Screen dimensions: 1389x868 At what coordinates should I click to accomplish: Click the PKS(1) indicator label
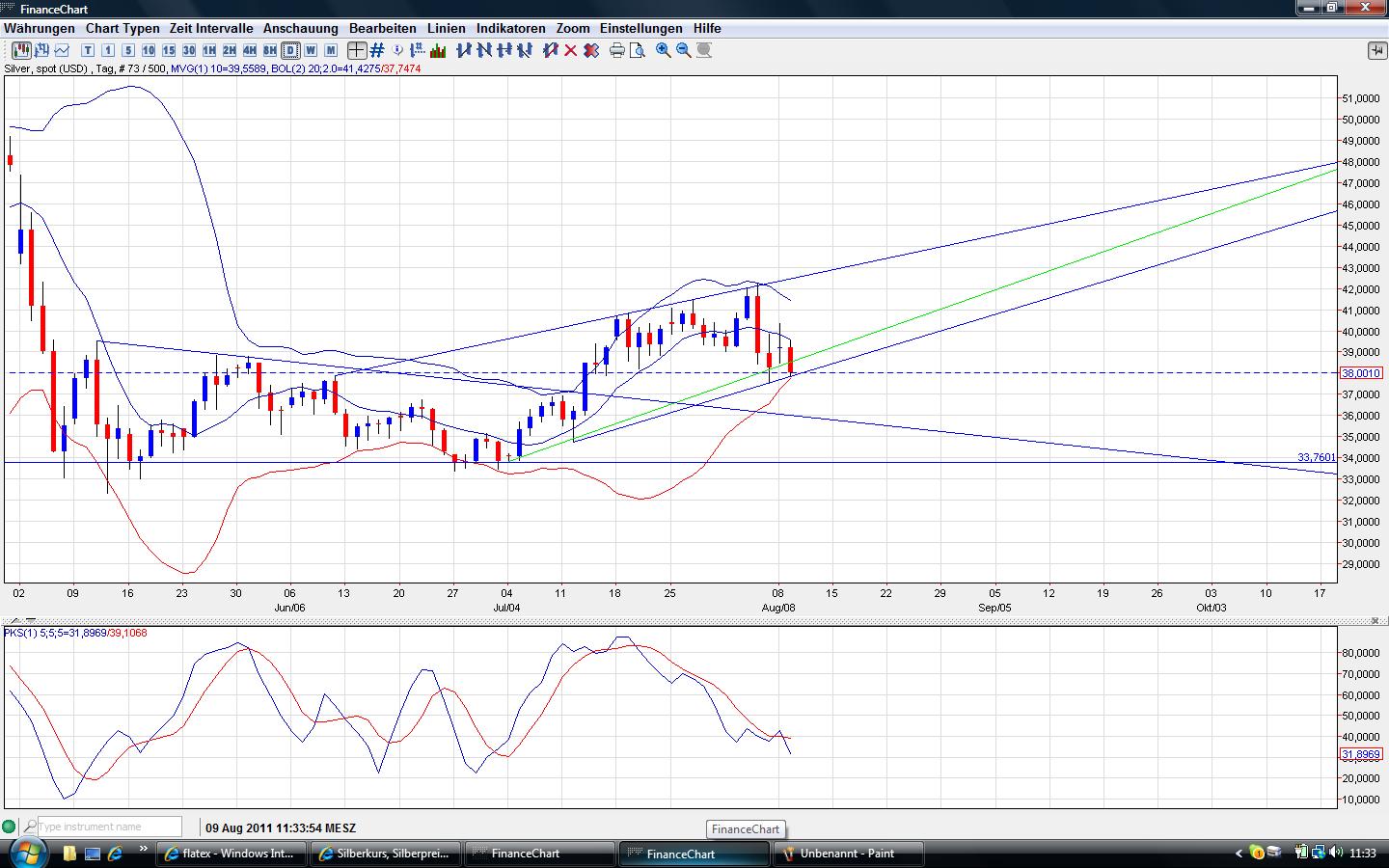[x=75, y=633]
